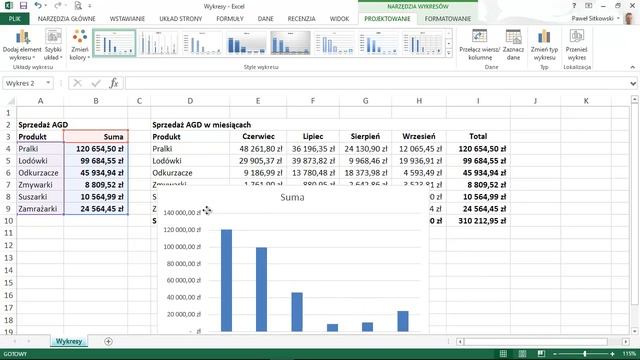Click into the formula bar input
This screenshot has height=360, width=640.
coord(376,83)
